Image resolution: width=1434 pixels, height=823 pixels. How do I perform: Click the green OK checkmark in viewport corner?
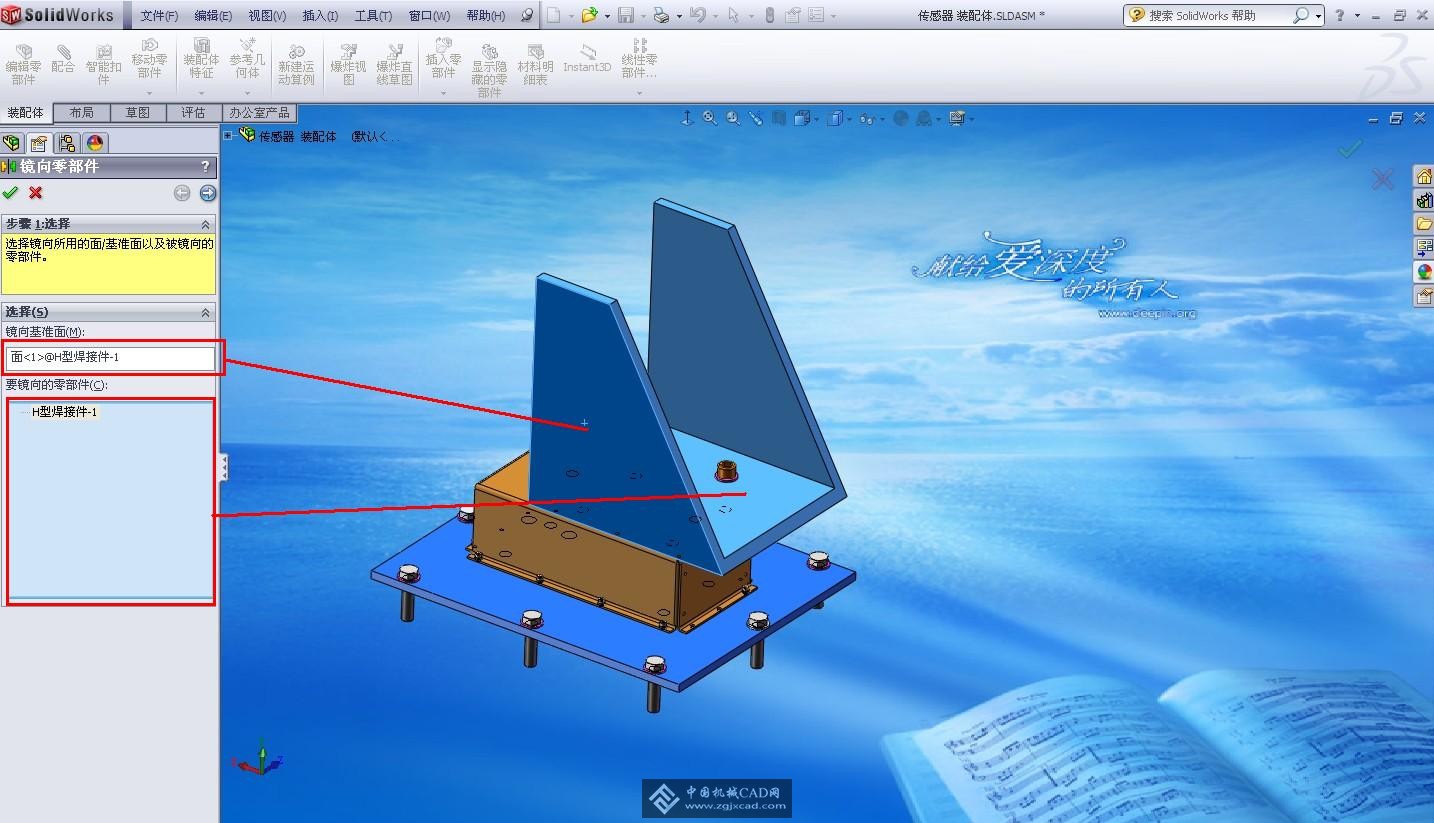(x=1350, y=149)
